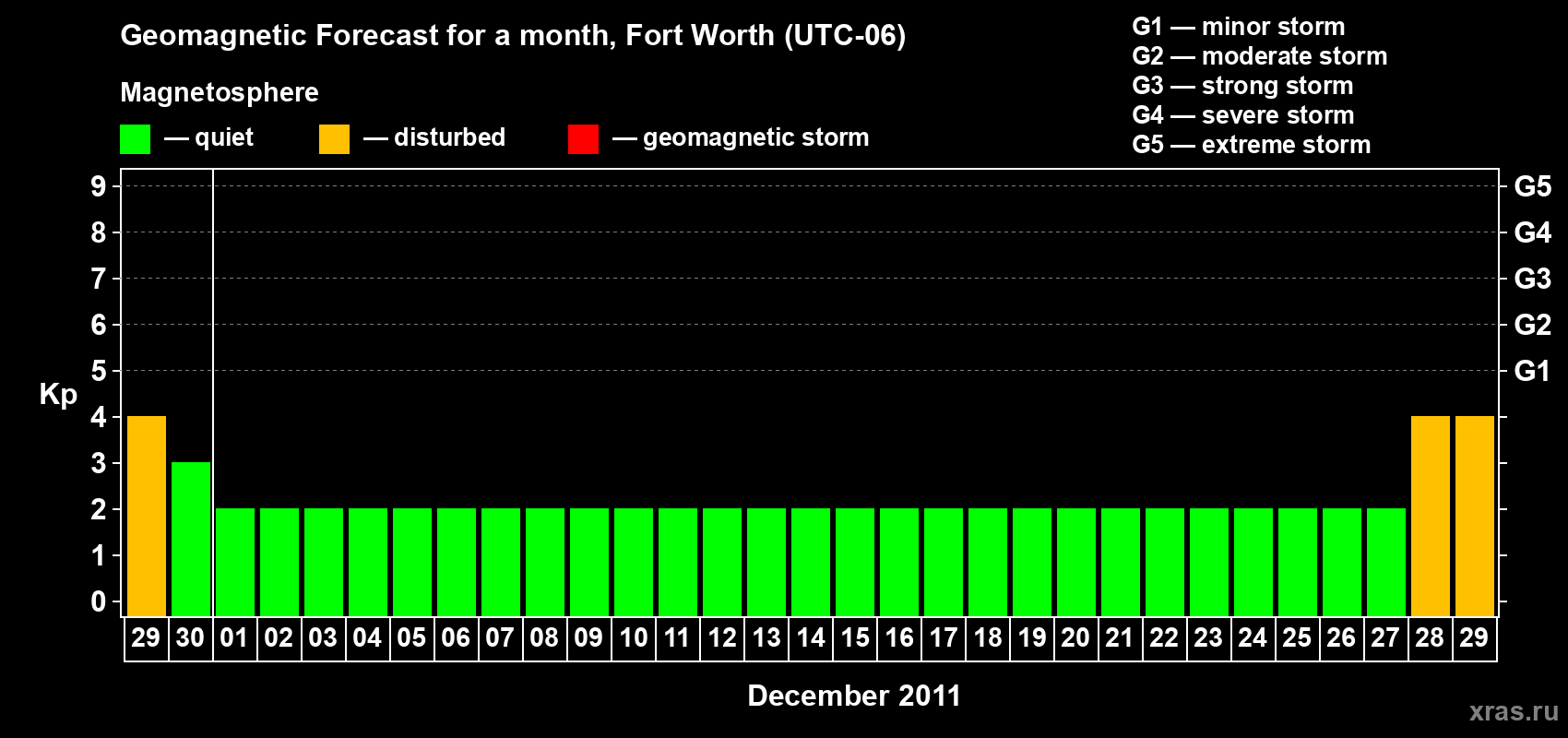Viewport: 1568px width, 738px height.
Task: Click the 'G2 — moderate storm' legend line
Action: click(x=1260, y=56)
